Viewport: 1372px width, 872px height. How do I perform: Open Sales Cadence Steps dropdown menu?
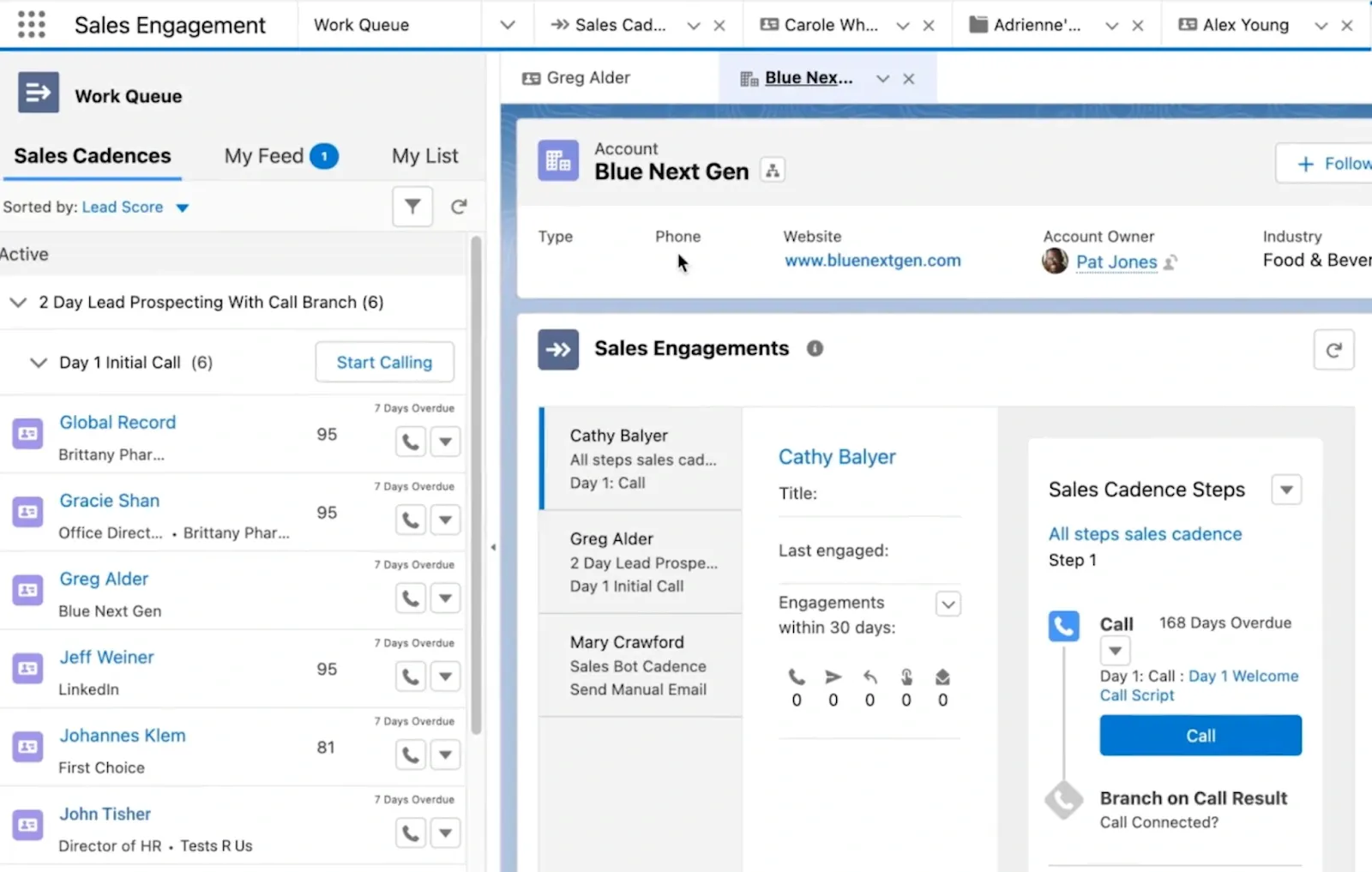click(x=1286, y=490)
